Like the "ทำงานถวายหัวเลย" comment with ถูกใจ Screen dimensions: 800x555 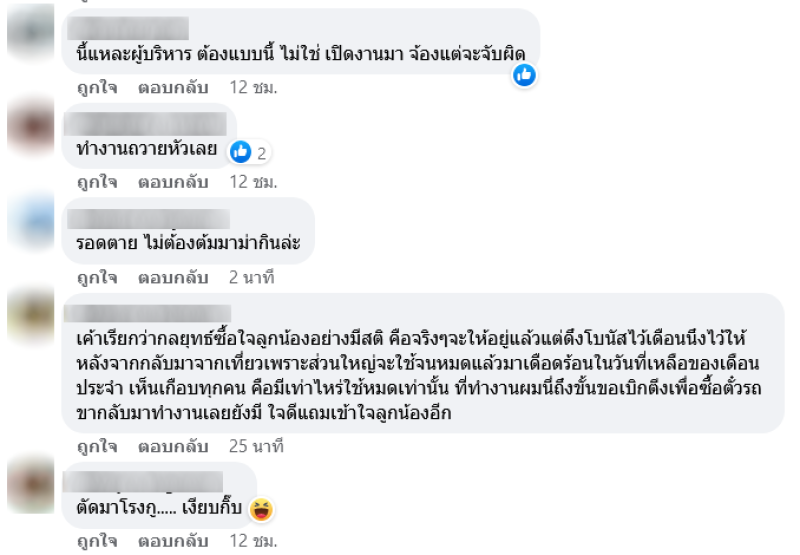pos(97,182)
